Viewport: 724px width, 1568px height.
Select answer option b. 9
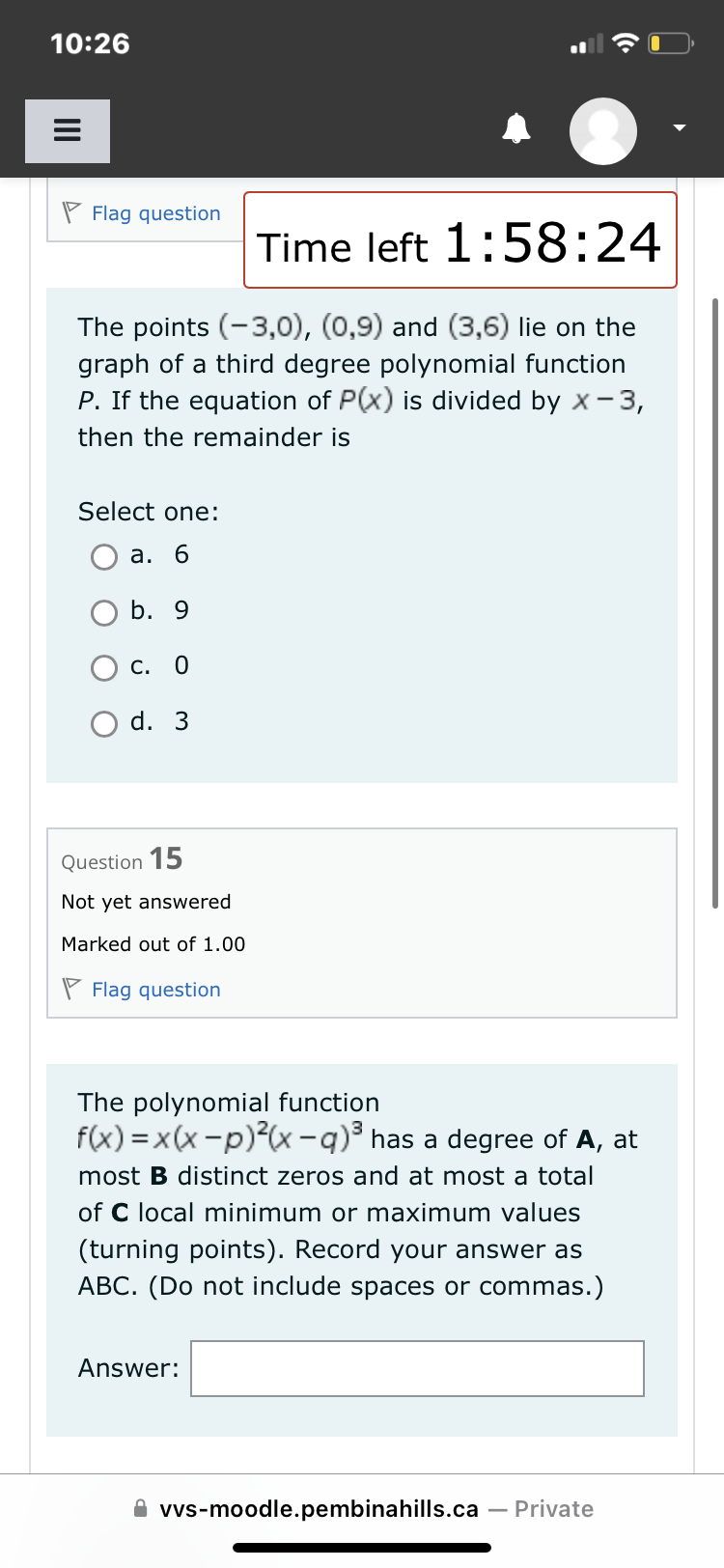(103, 612)
